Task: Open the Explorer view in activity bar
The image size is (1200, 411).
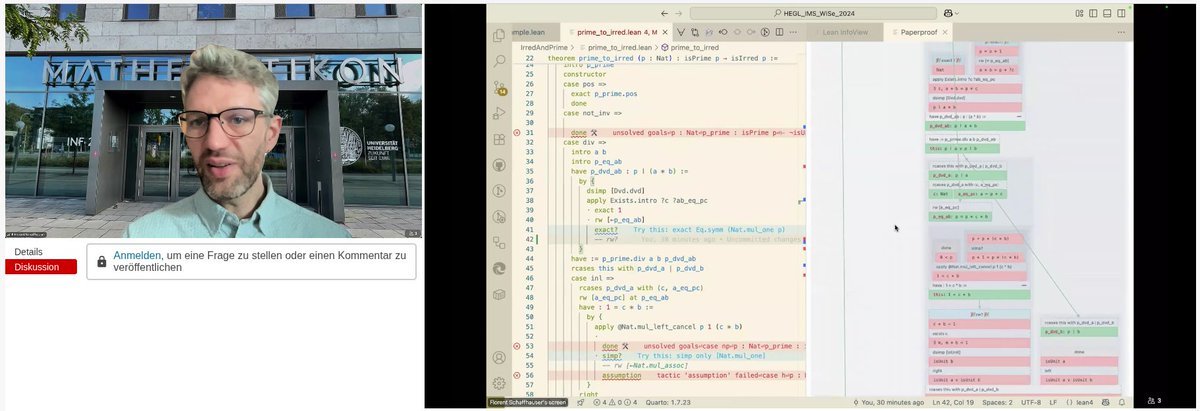Action: pyautogui.click(x=499, y=35)
